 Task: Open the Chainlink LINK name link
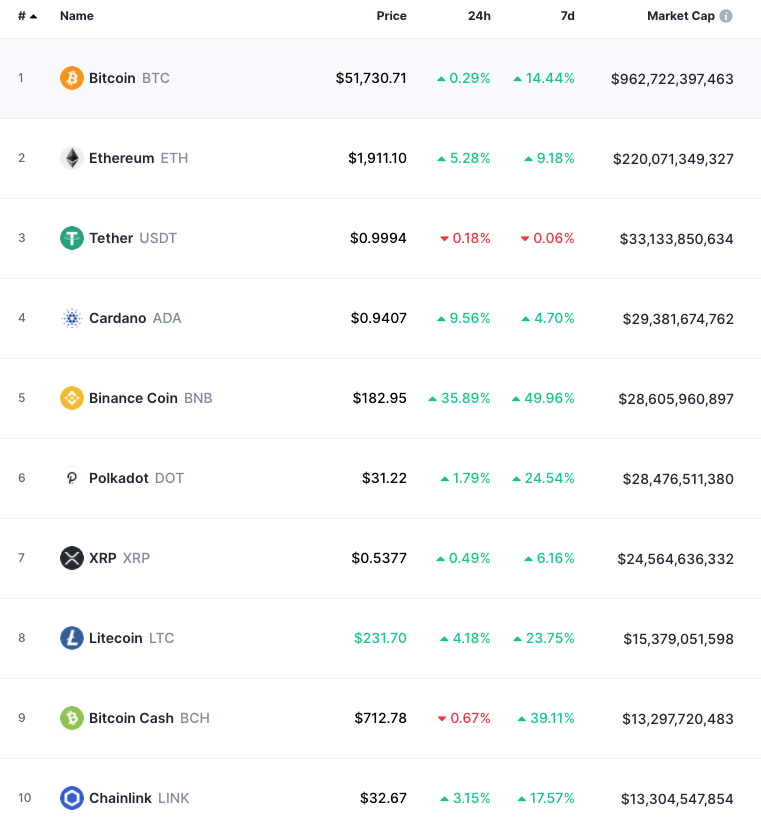[139, 798]
